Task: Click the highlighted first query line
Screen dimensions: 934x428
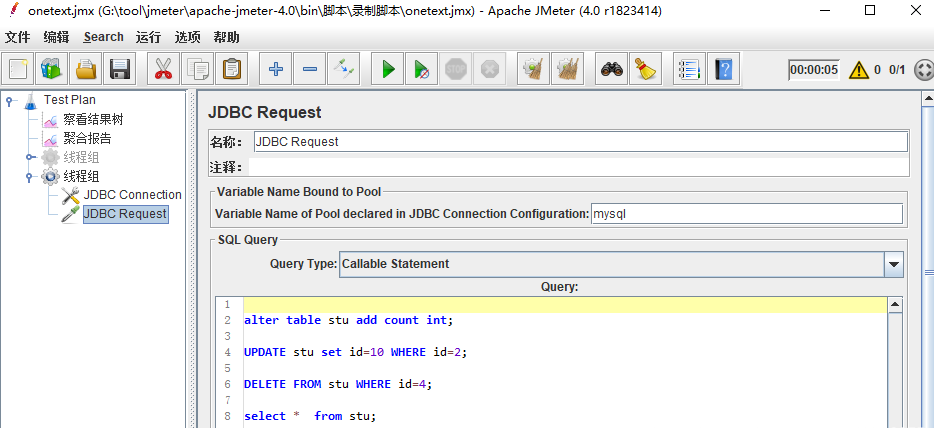Action: tap(565, 305)
